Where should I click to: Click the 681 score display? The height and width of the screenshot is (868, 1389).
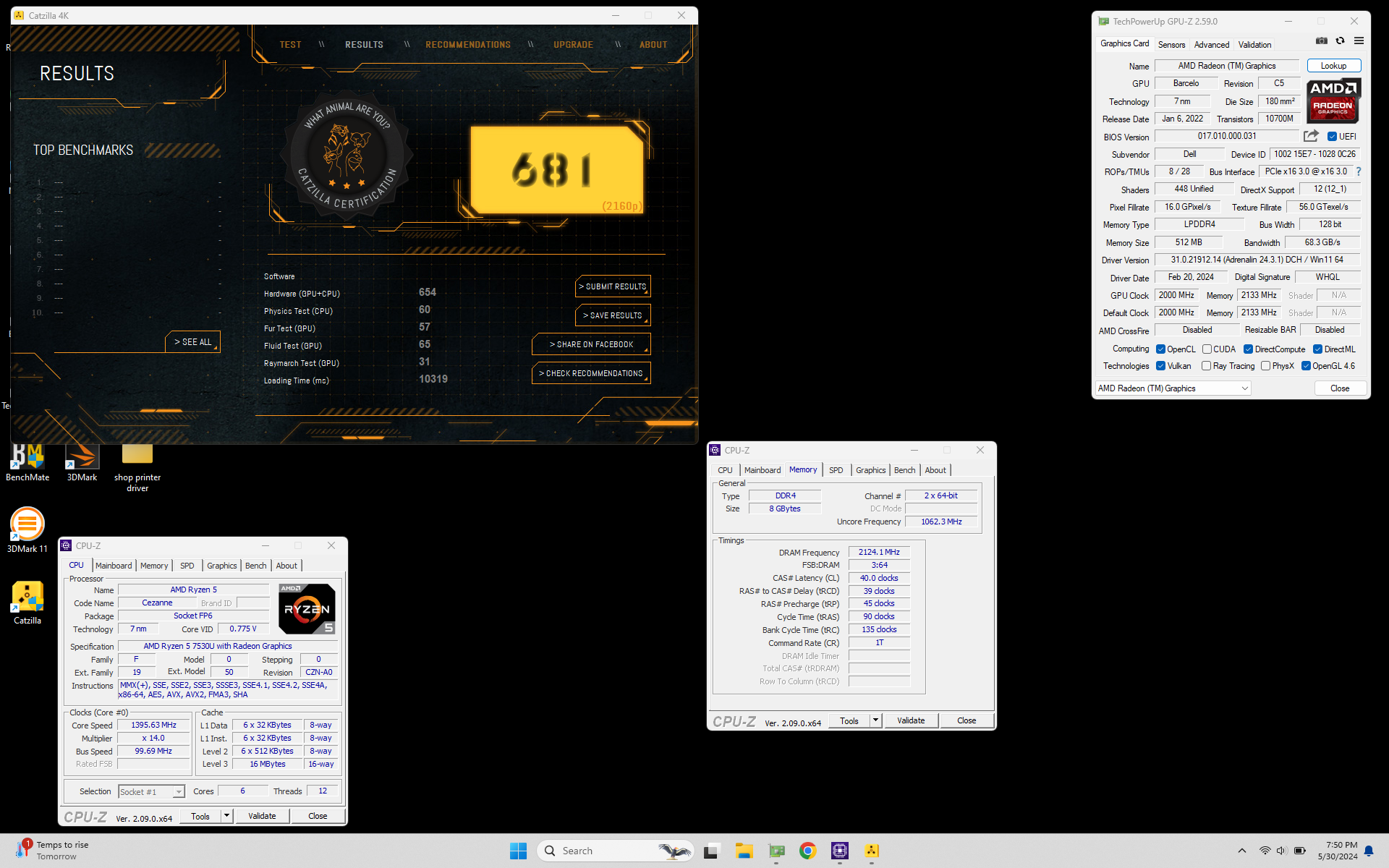[556, 170]
